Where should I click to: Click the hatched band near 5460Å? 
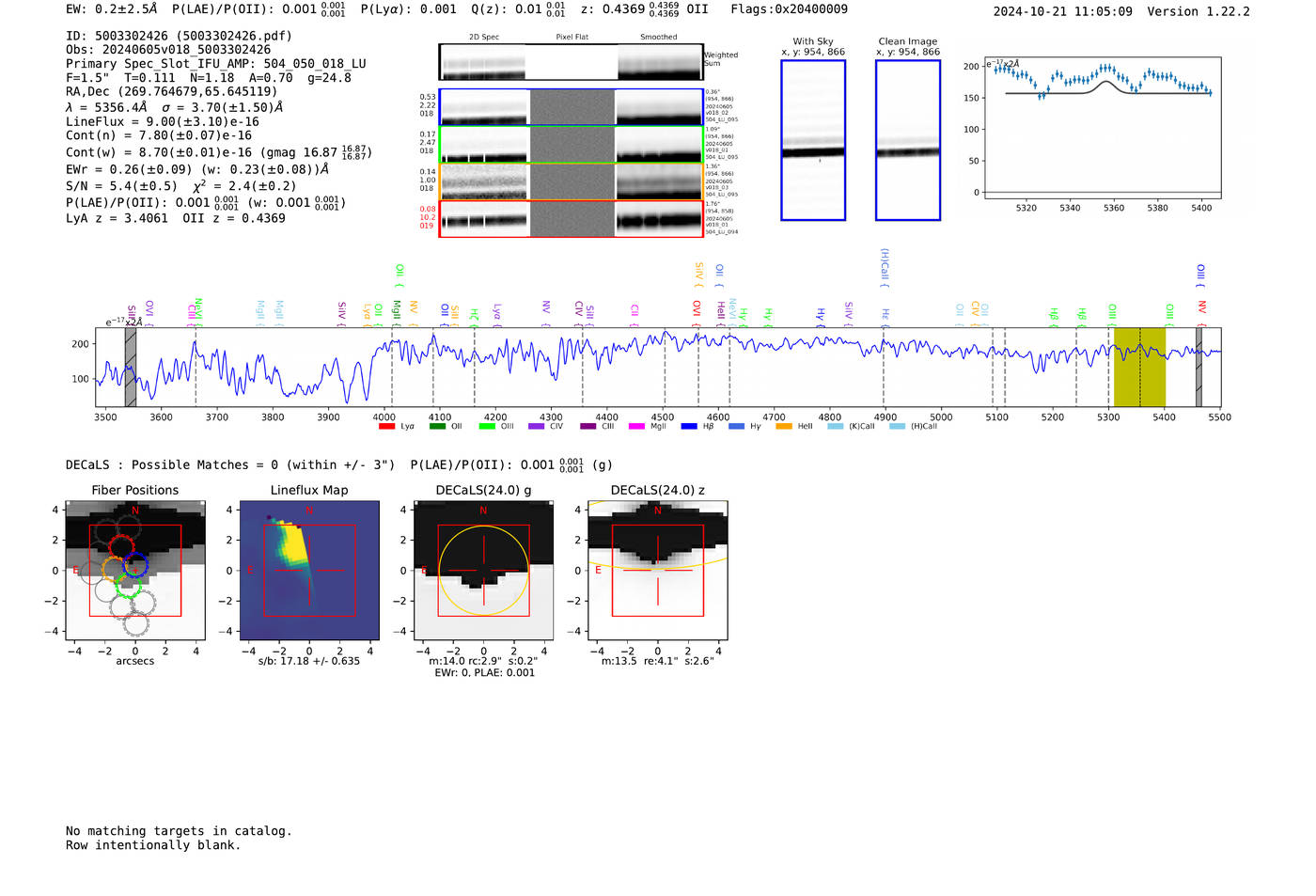(1198, 368)
